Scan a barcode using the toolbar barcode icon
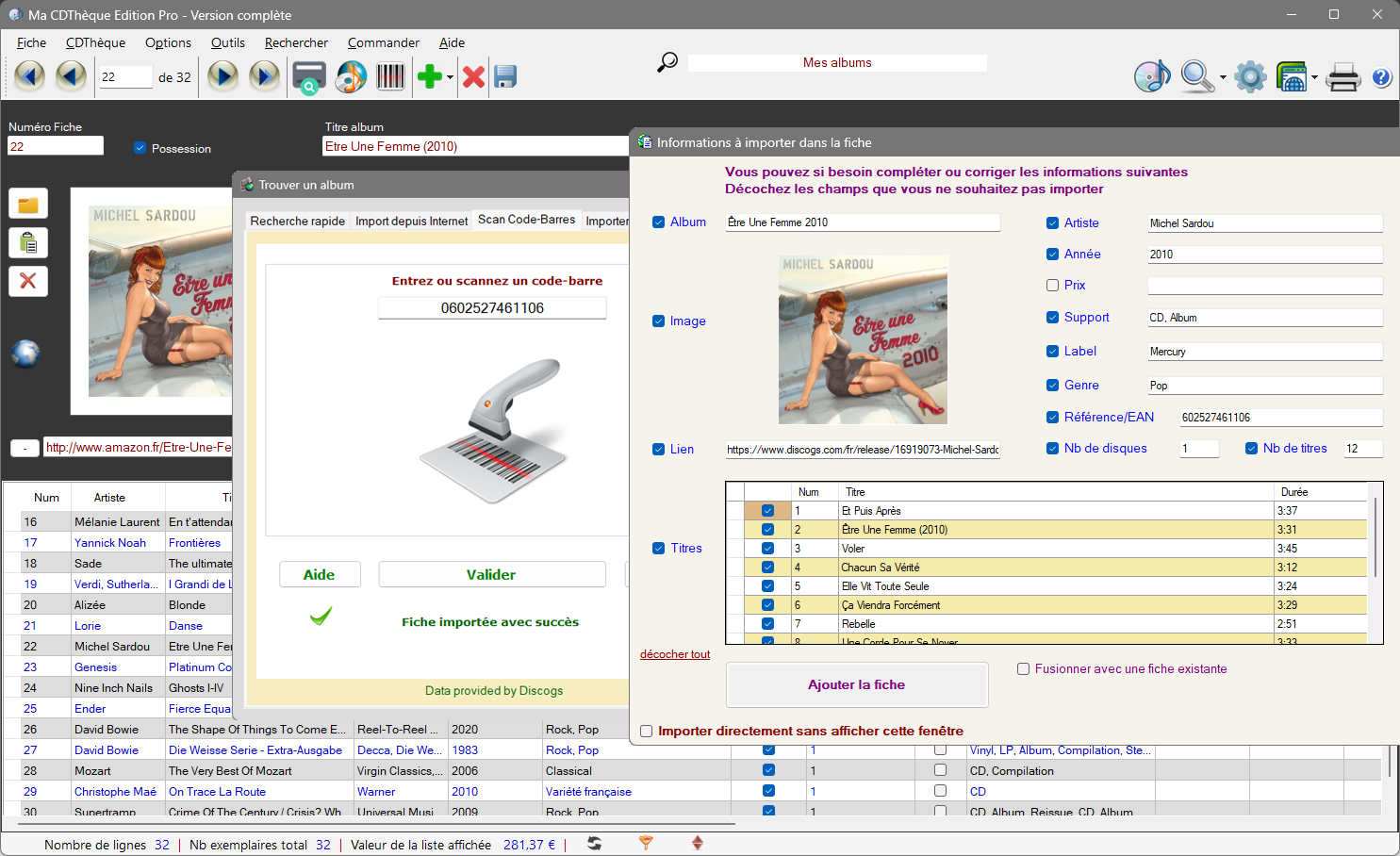Viewport: 1400px width, 856px height. (391, 76)
